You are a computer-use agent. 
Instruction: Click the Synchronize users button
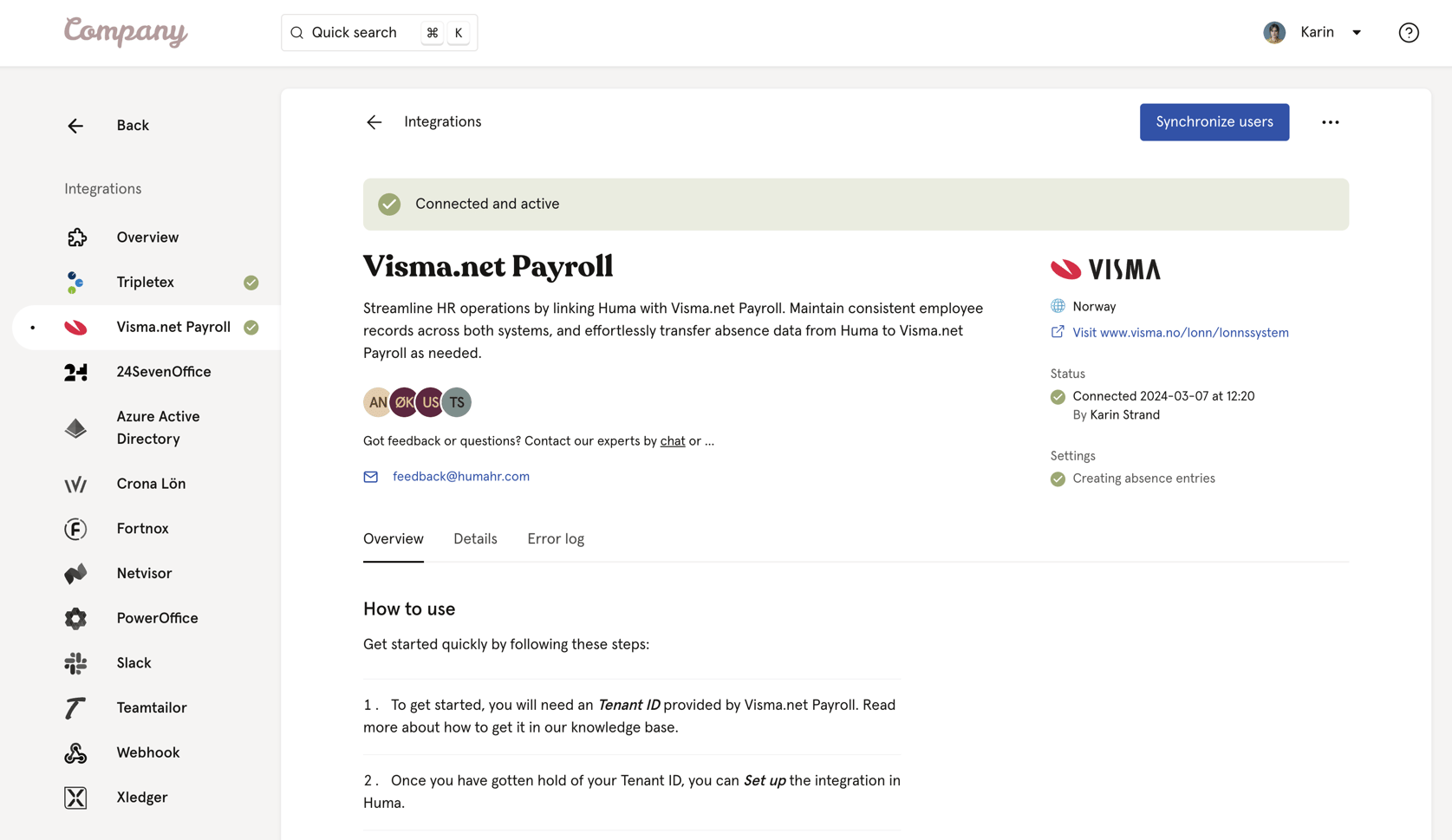1214,121
